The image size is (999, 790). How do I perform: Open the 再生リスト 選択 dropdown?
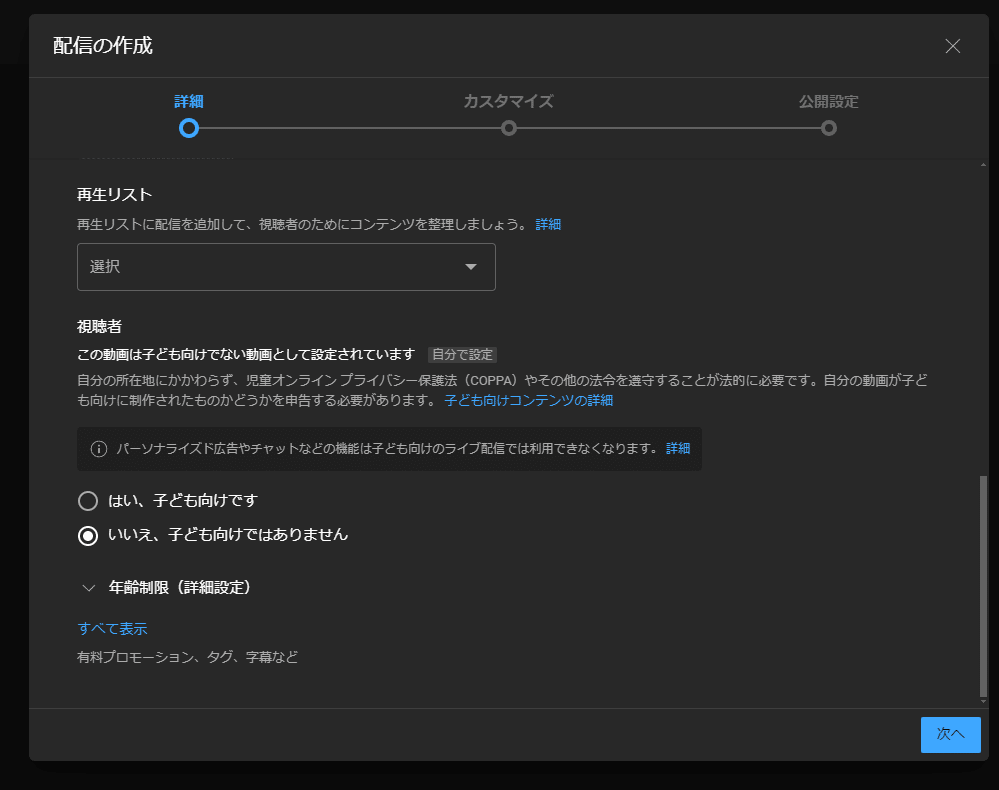coord(286,267)
